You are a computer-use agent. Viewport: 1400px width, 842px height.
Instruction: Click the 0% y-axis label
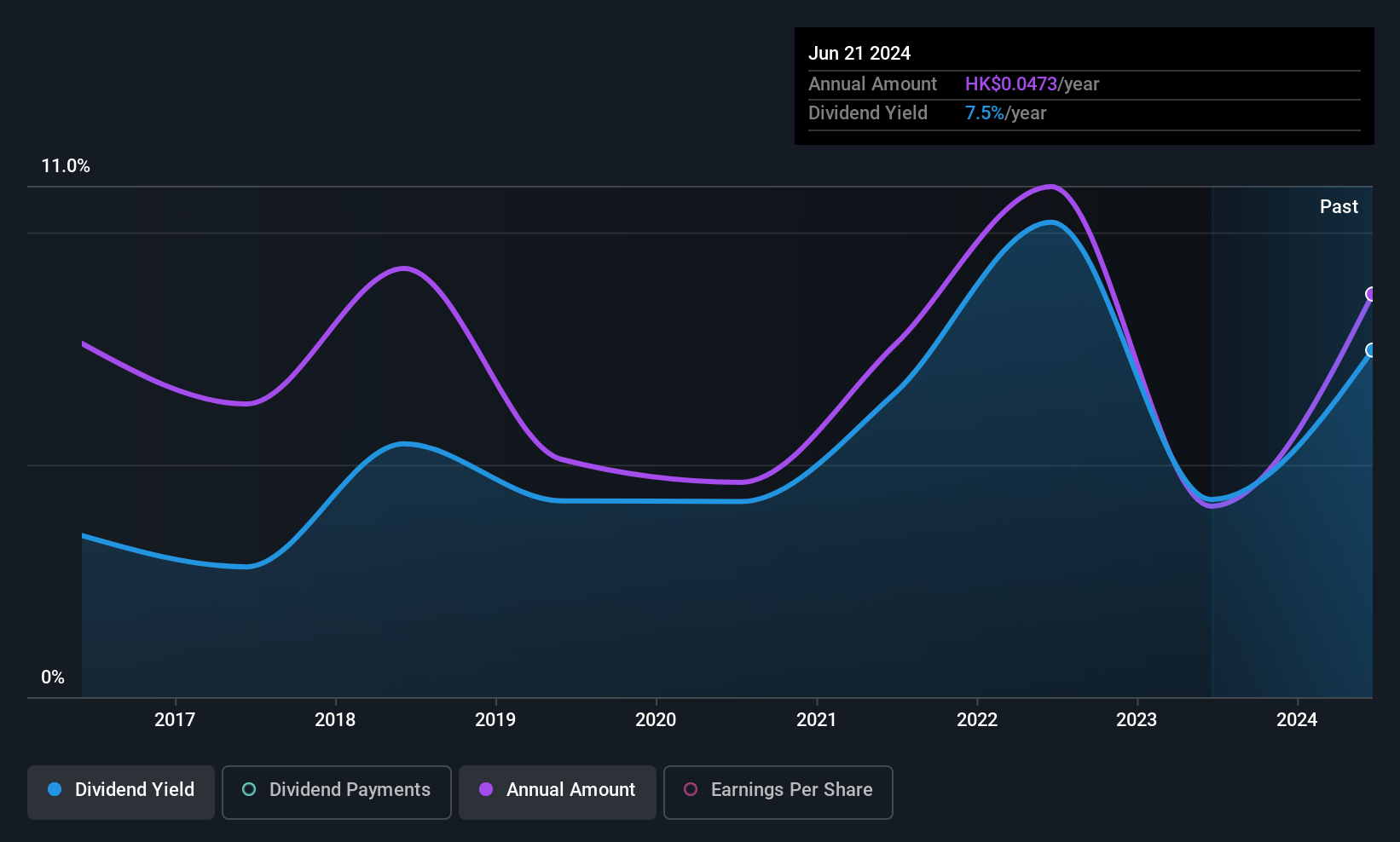pos(53,678)
